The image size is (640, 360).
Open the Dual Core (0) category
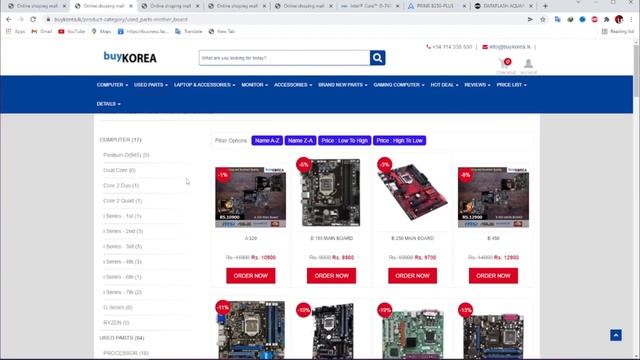coord(119,170)
